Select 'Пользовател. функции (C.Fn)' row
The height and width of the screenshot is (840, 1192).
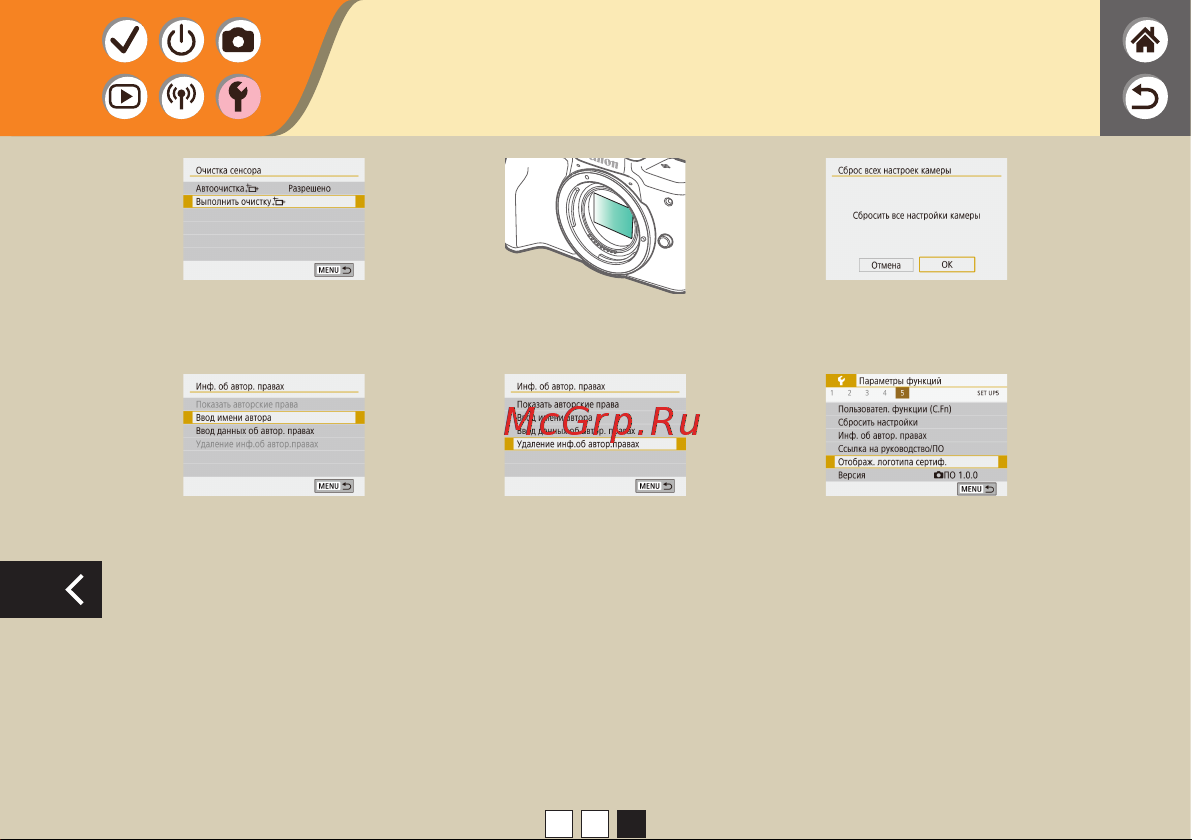pos(916,409)
